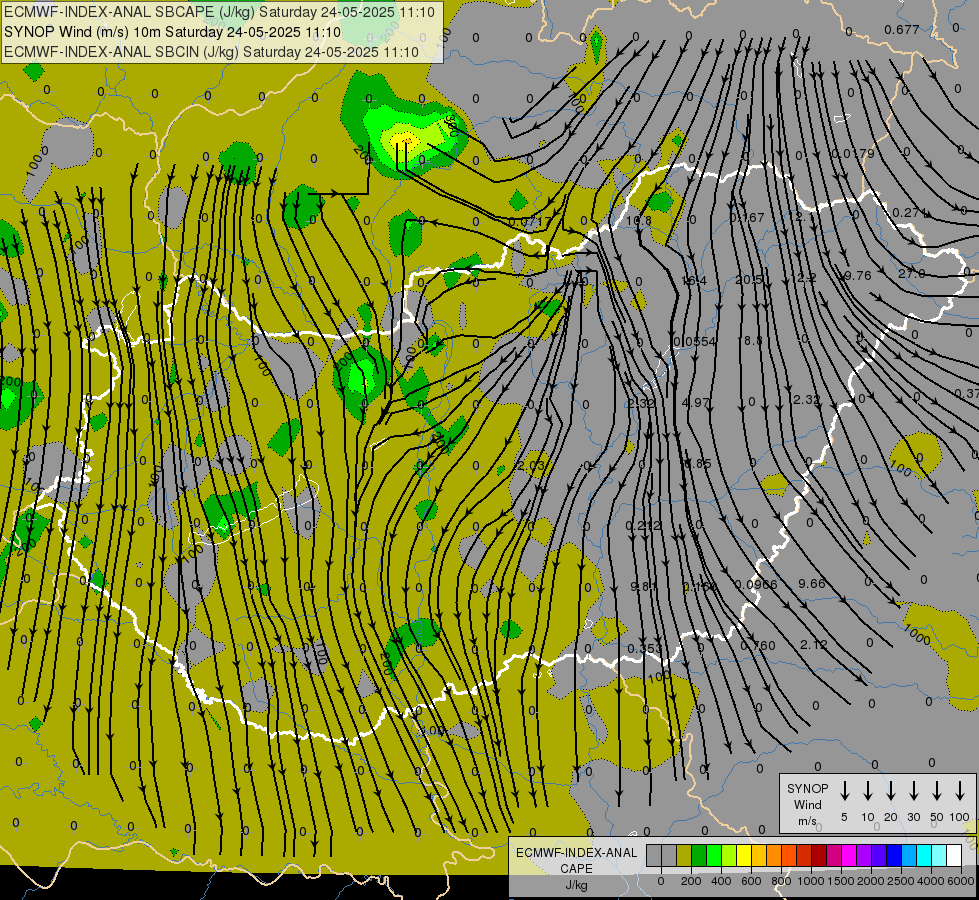This screenshot has width=979, height=900.
Task: Click the SBCIN title line
Action: coord(211,52)
